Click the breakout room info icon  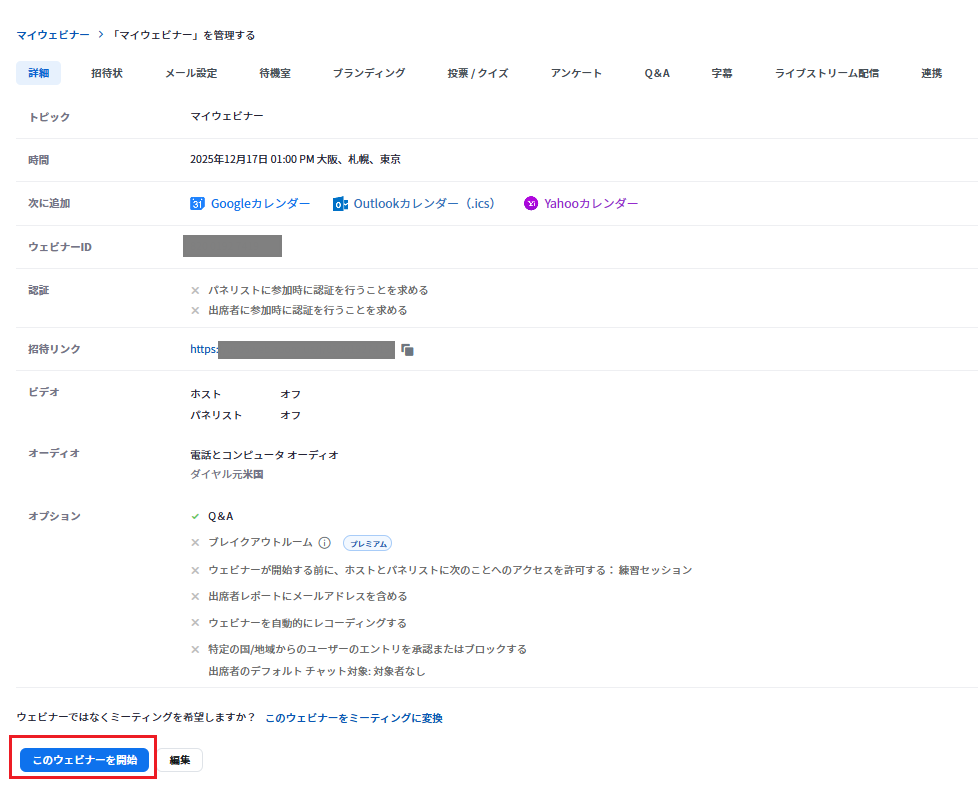pyautogui.click(x=324, y=543)
